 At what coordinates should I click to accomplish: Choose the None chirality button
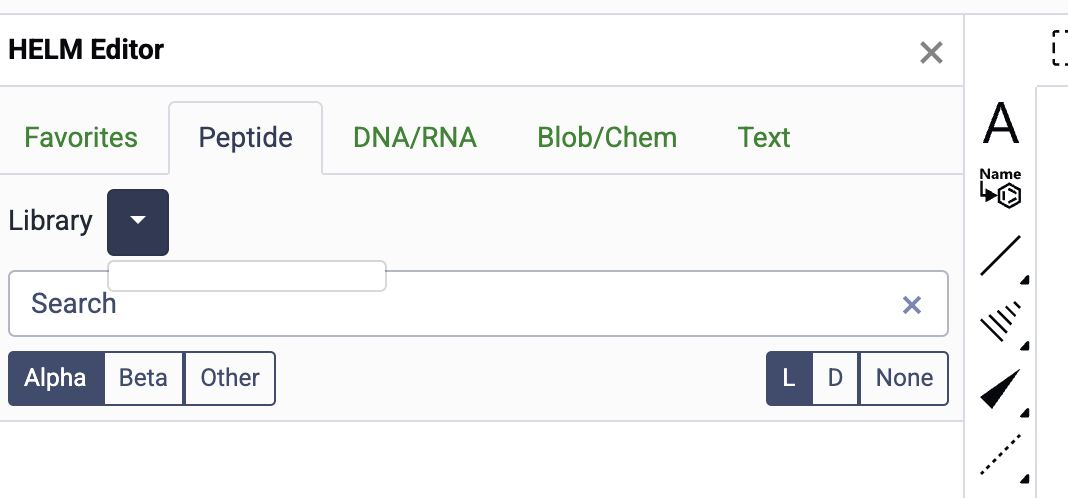[904, 378]
